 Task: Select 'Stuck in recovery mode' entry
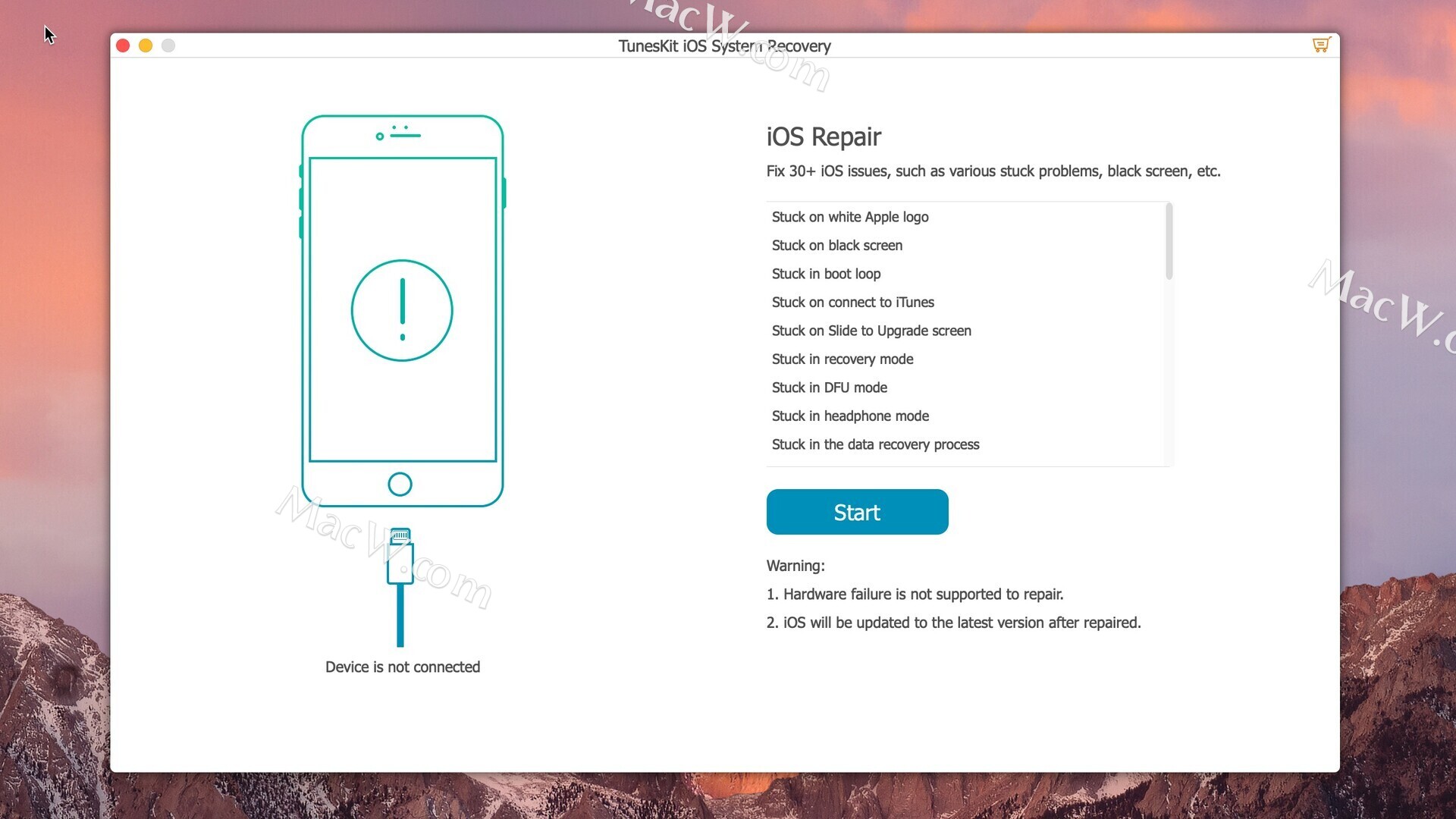[x=843, y=359]
